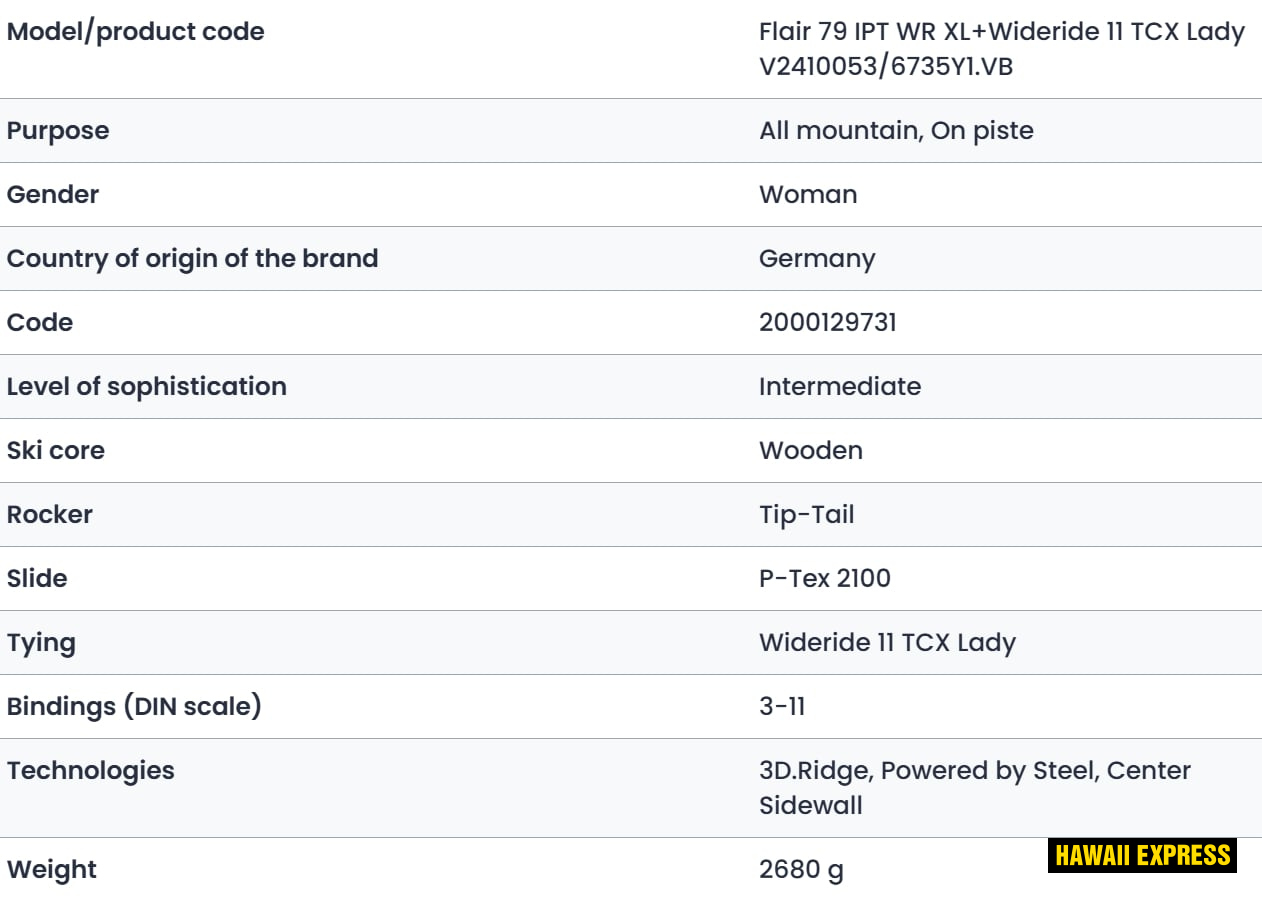Click the Model/product code label
This screenshot has width=1262, height=898.
click(136, 32)
